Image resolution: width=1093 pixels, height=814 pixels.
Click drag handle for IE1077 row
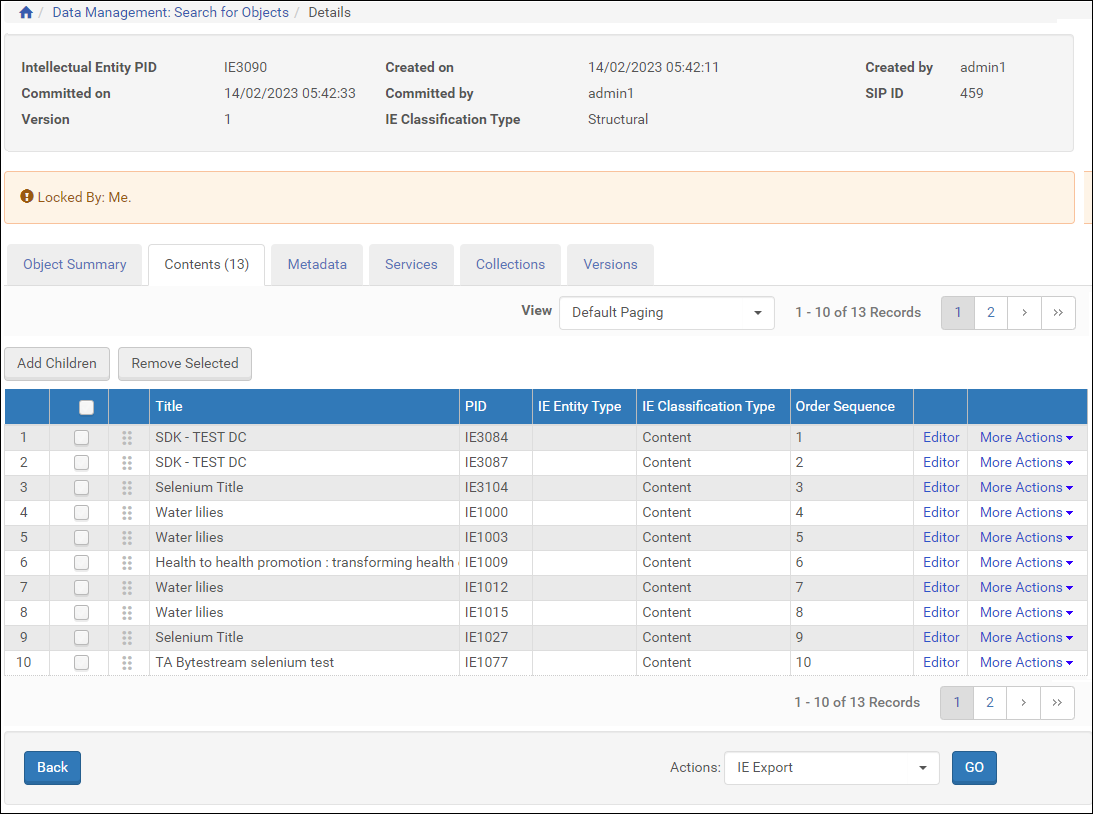pyautogui.click(x=127, y=663)
